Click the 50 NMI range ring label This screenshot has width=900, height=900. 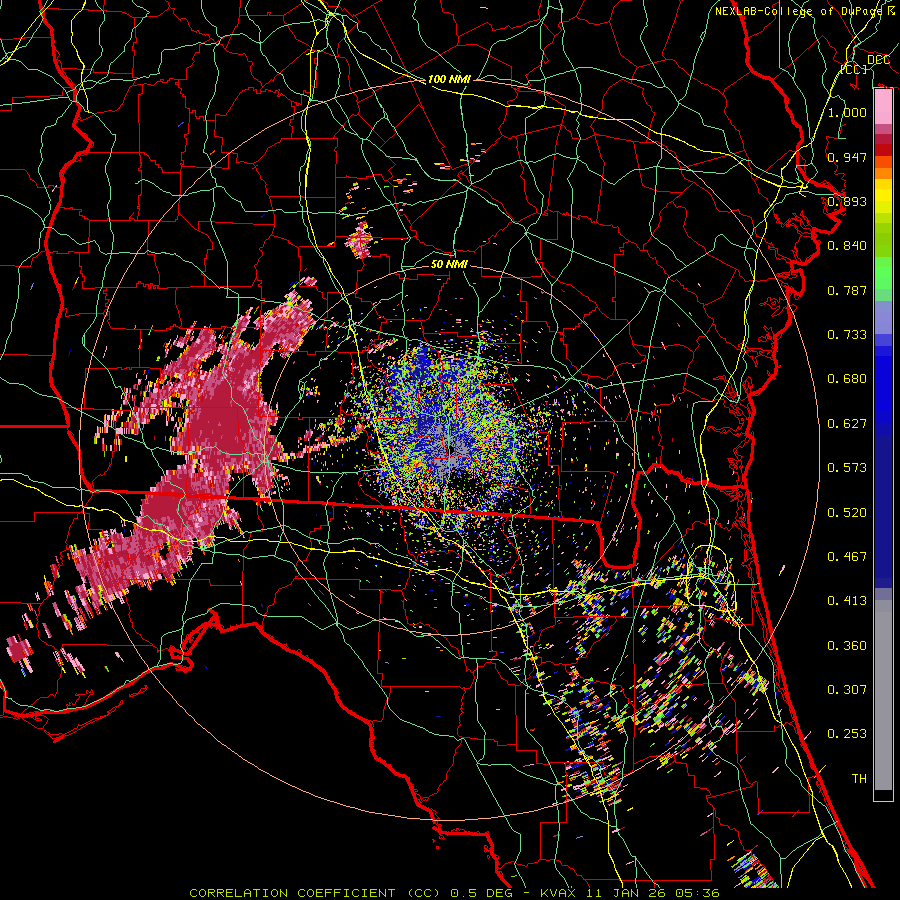pos(449,265)
